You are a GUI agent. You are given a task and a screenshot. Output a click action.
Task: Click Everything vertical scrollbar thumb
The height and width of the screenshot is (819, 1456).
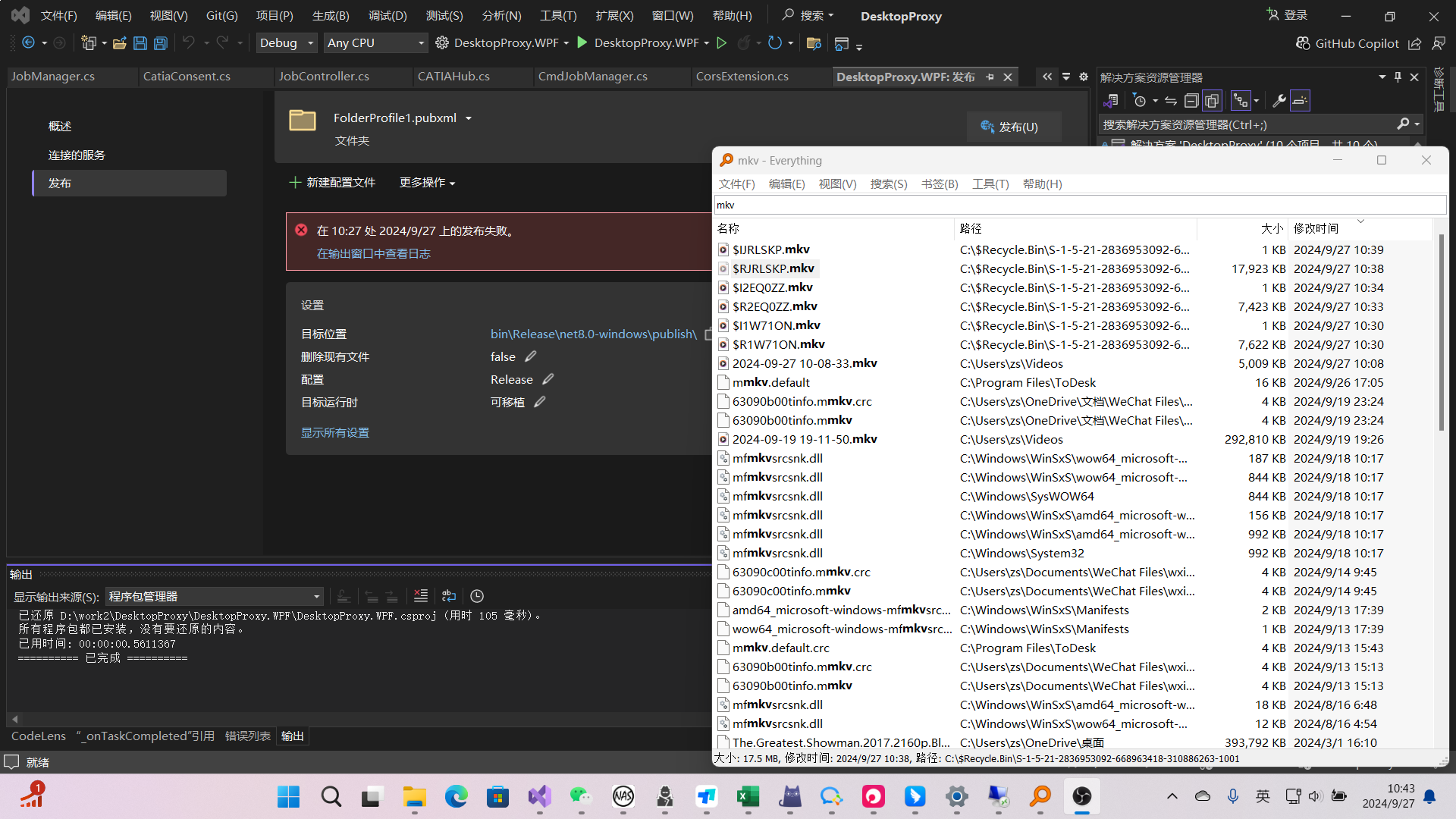coord(1441,334)
